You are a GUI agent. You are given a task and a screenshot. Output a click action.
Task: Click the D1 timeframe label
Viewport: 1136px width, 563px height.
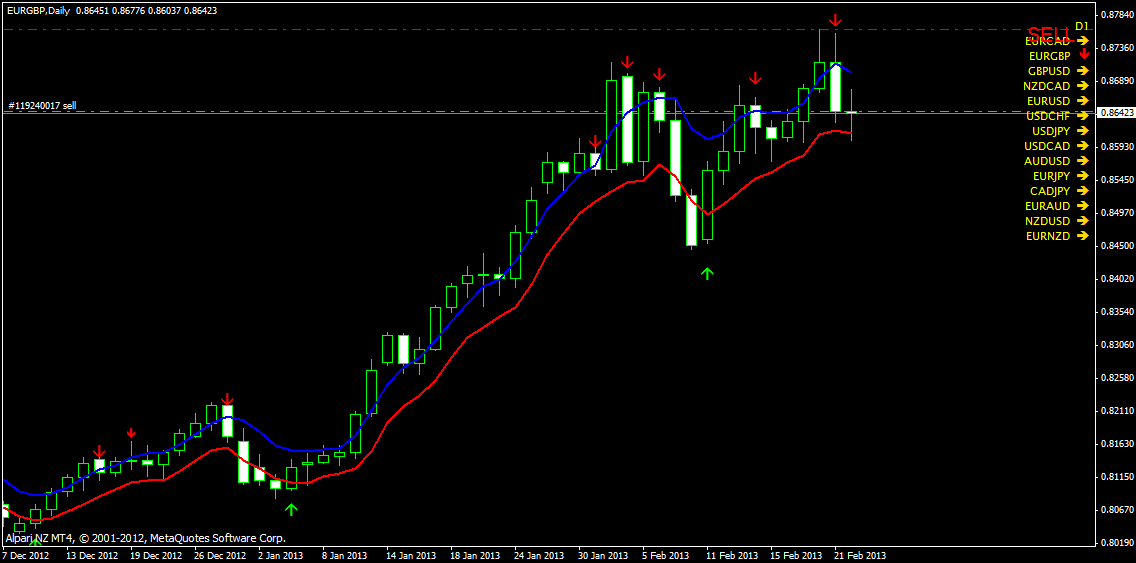click(x=1081, y=26)
